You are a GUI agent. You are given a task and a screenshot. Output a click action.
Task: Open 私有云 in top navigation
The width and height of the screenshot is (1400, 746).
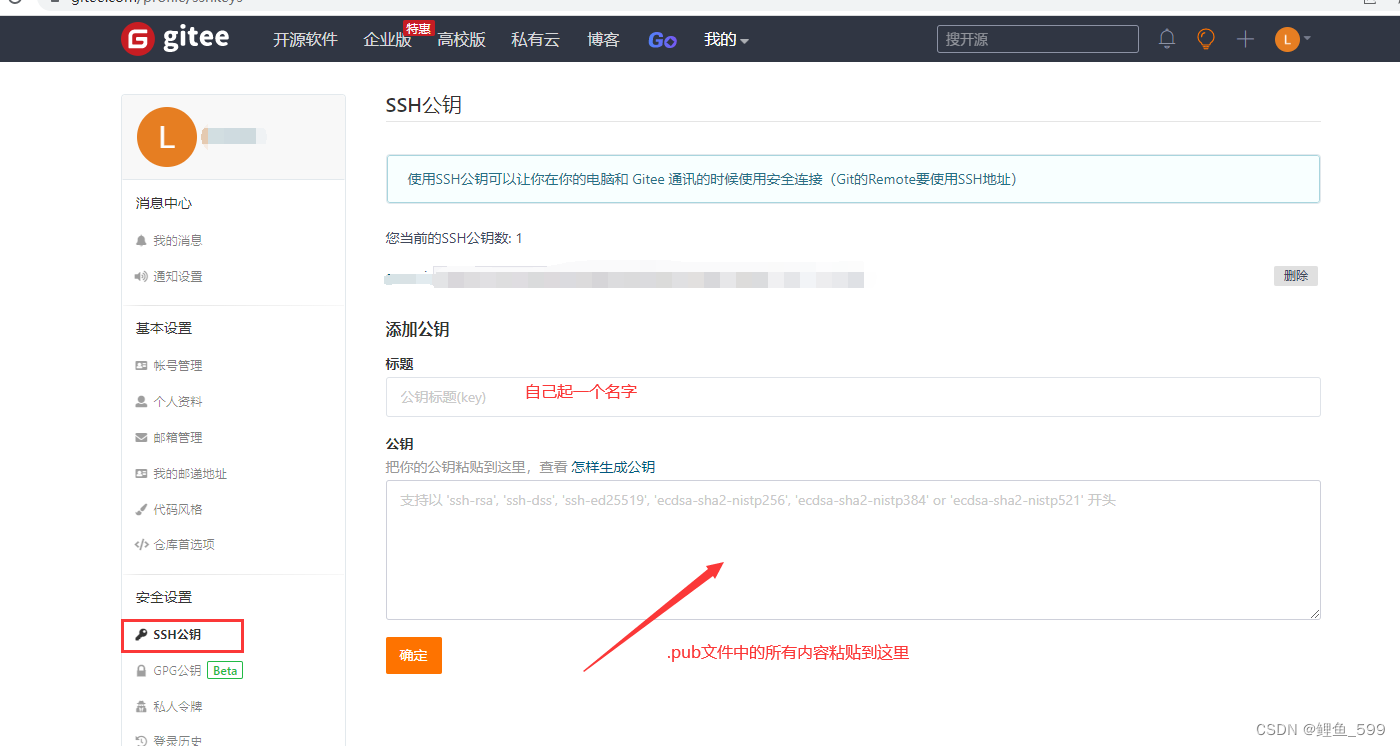[535, 40]
